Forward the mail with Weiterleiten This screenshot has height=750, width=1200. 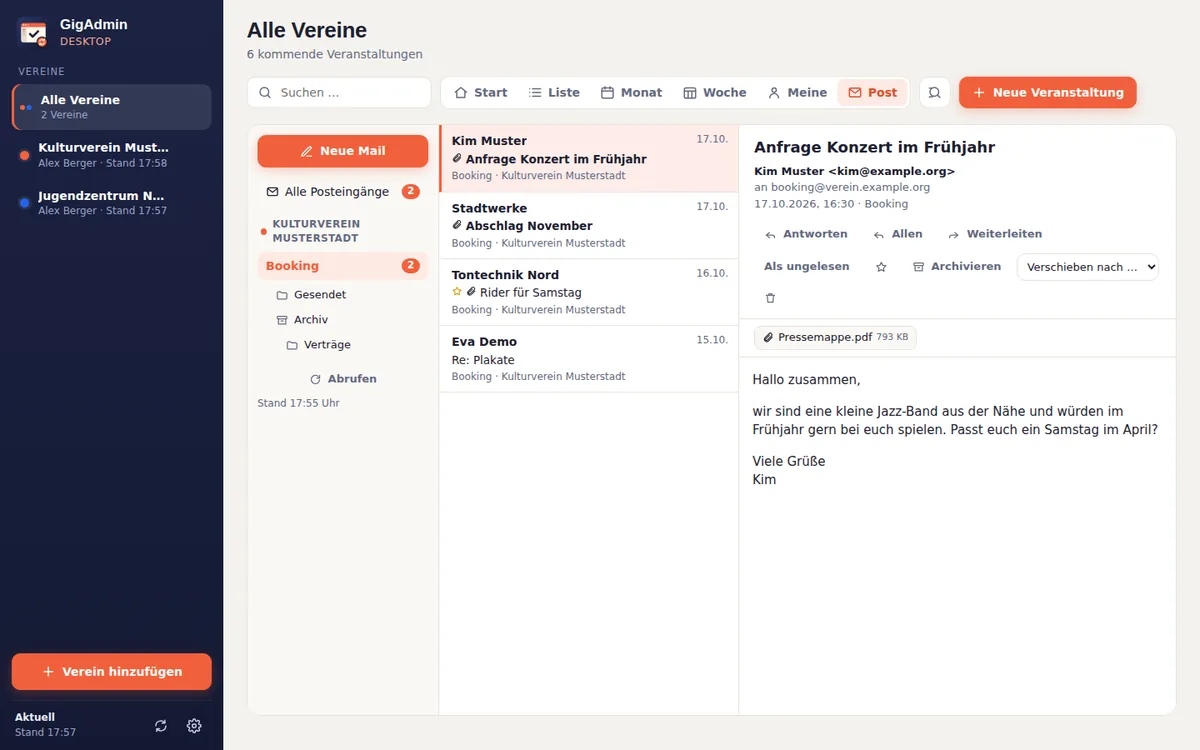coord(995,234)
